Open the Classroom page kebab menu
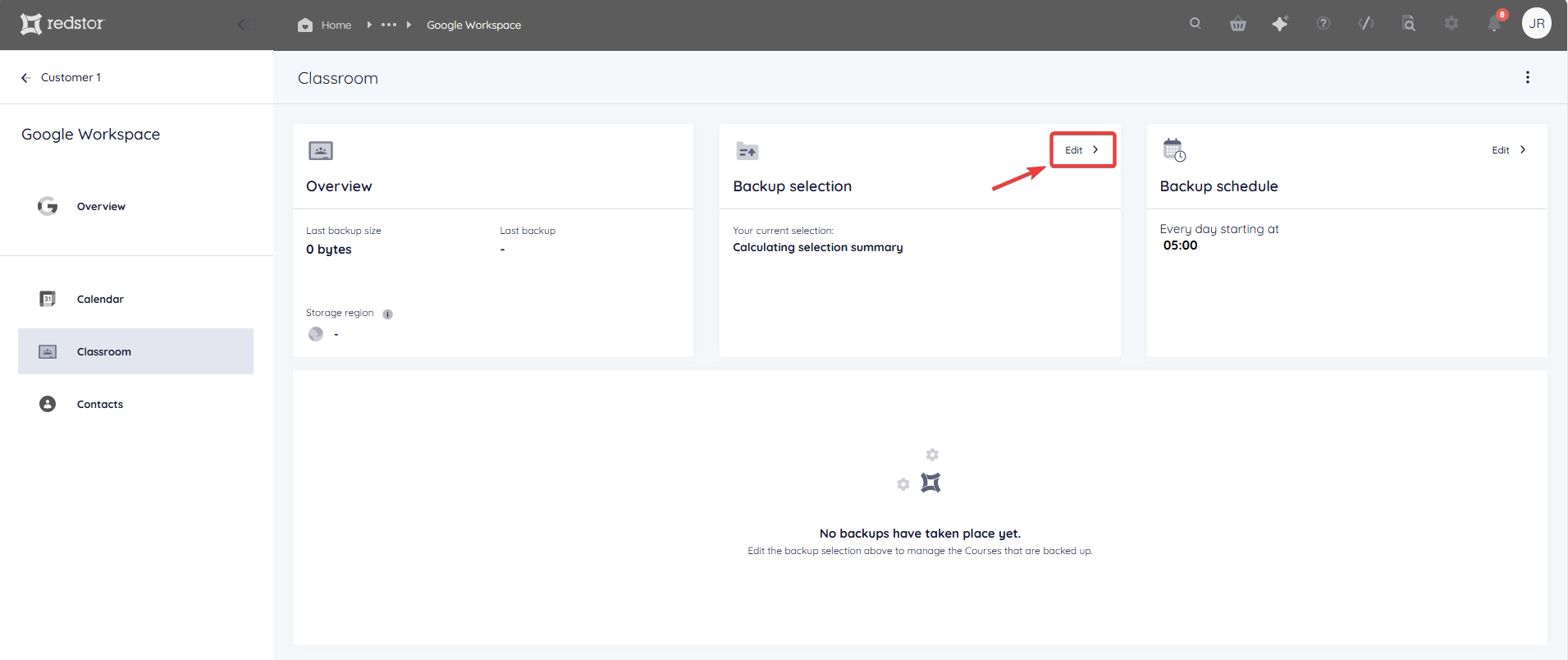The height and width of the screenshot is (660, 1568). coord(1528,77)
